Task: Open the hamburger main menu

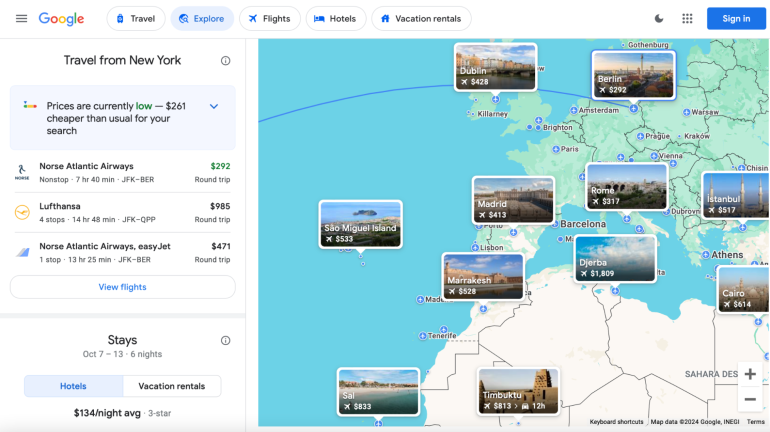Action: 21,19
